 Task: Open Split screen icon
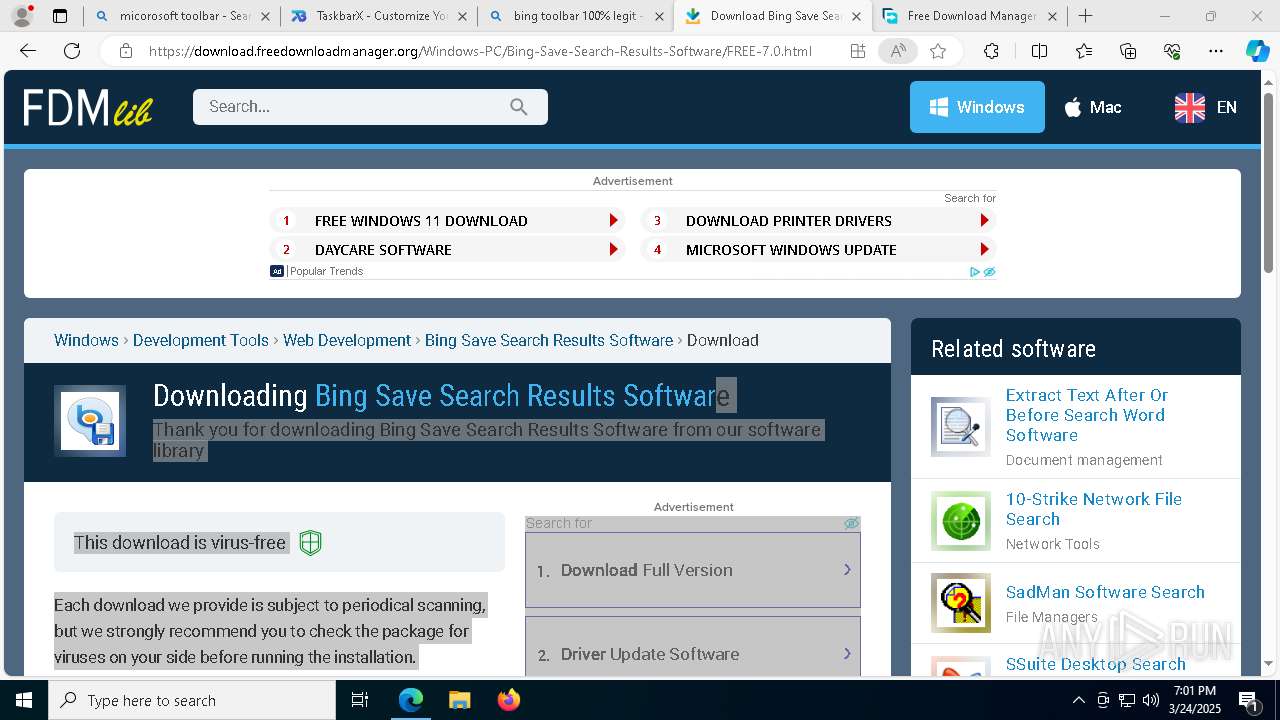[1039, 51]
